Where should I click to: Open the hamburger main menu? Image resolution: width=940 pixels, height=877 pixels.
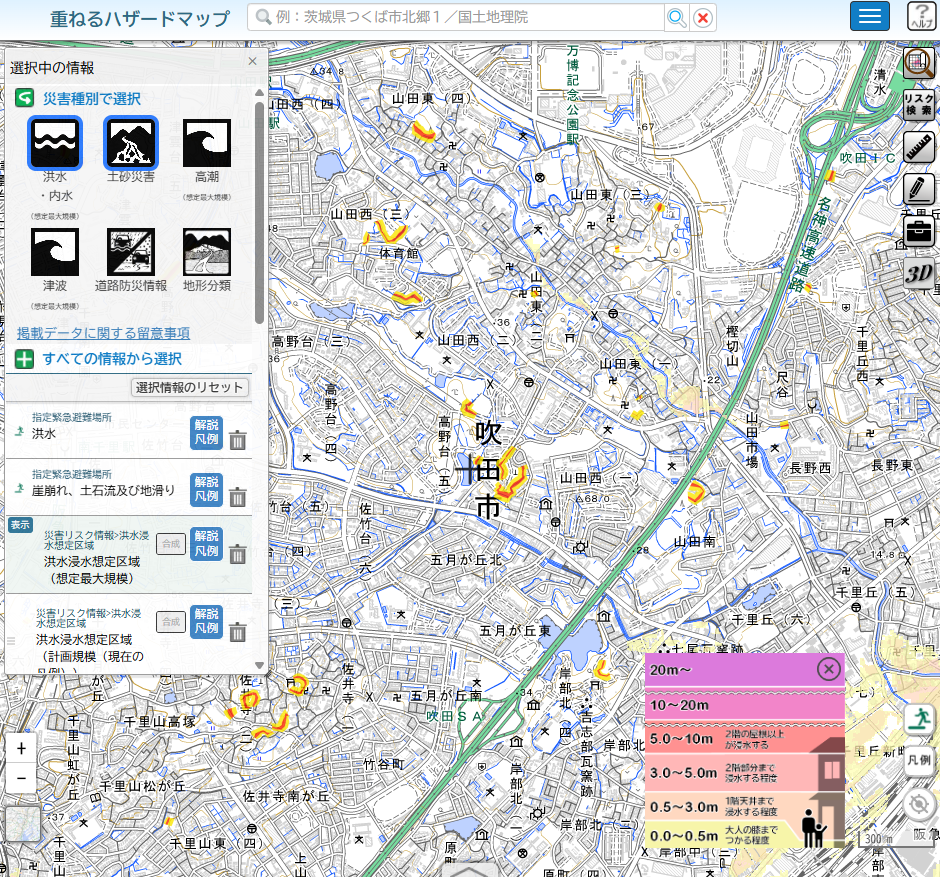tap(870, 16)
